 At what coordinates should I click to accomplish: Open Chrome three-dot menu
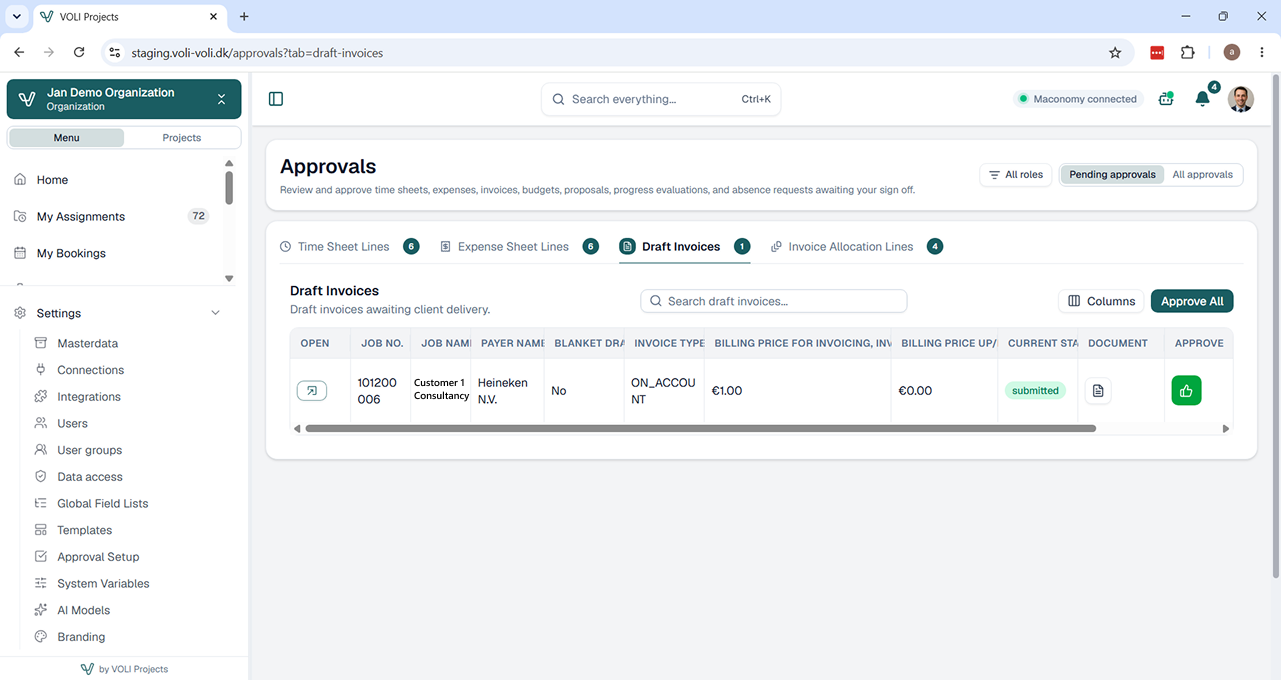click(1262, 53)
